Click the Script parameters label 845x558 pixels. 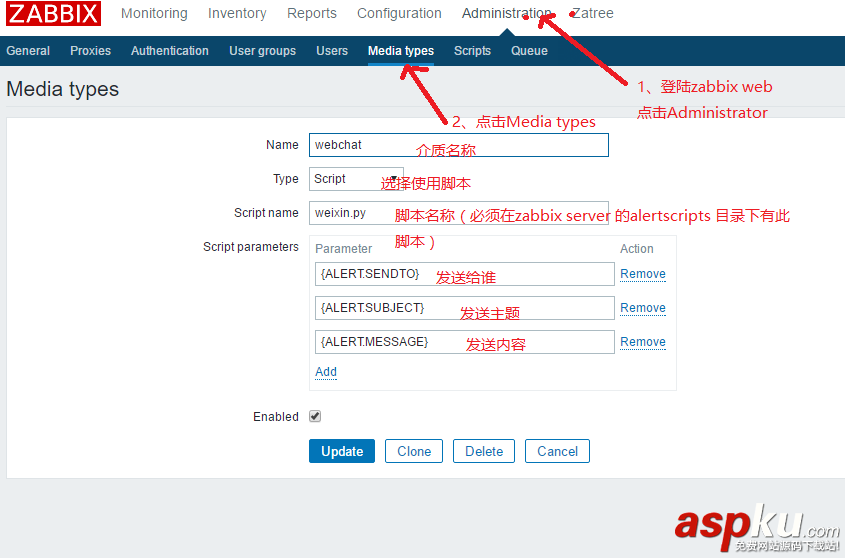coord(251,247)
